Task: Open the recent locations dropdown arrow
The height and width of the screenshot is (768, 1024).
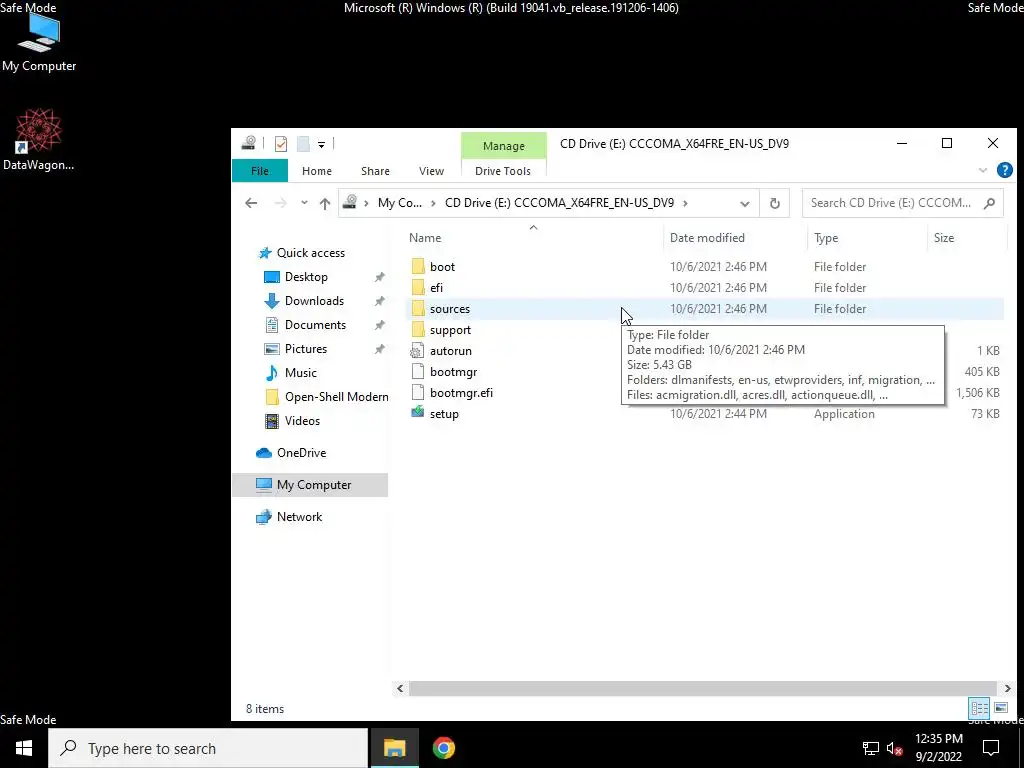Action: point(304,203)
